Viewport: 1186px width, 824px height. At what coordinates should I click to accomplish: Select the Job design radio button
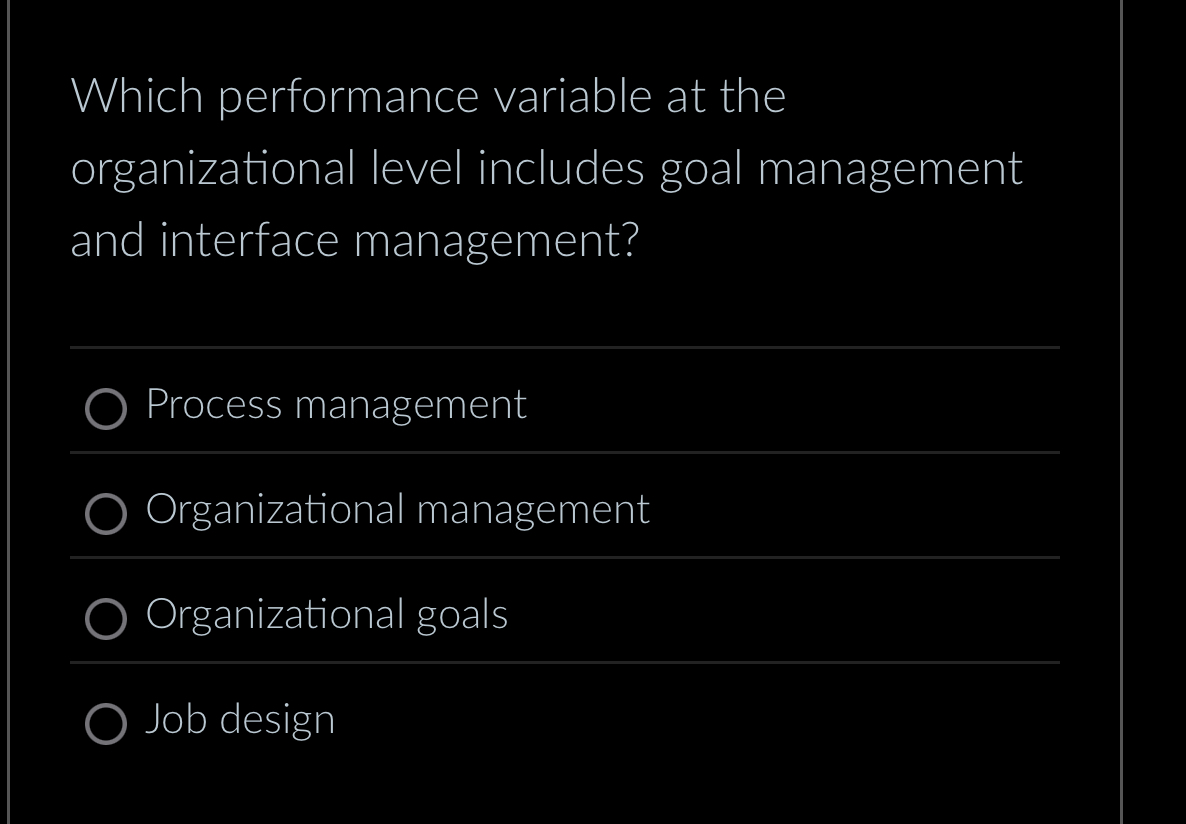click(106, 724)
